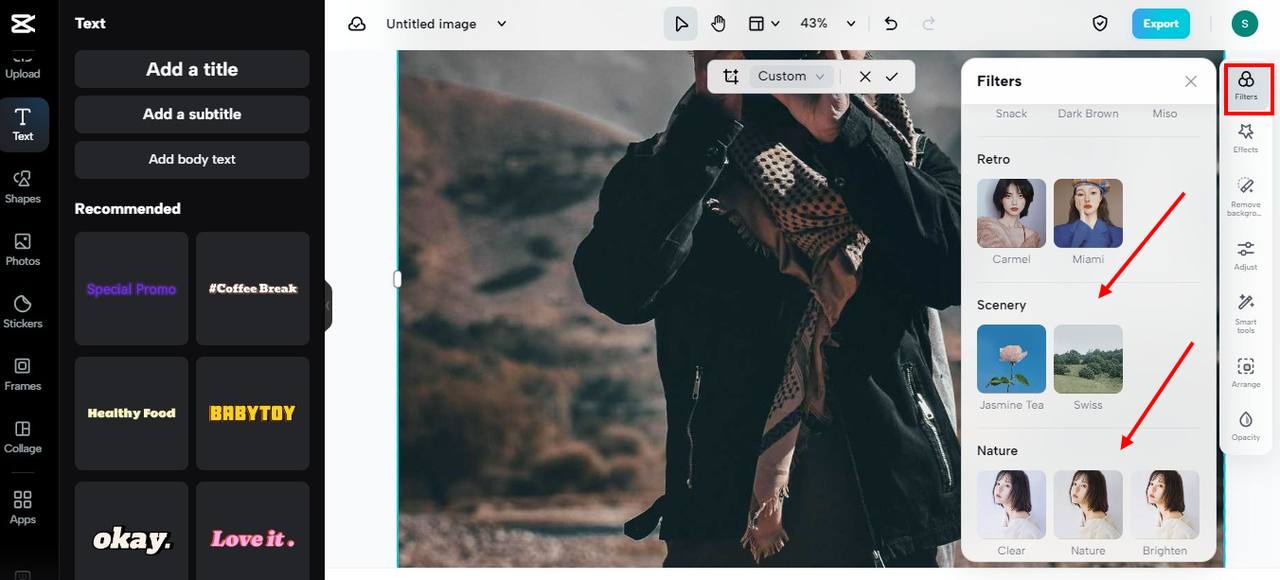Image resolution: width=1280 pixels, height=580 pixels.
Task: Apply the Swiss scenery filter thumbnail
Action: pyautogui.click(x=1088, y=359)
